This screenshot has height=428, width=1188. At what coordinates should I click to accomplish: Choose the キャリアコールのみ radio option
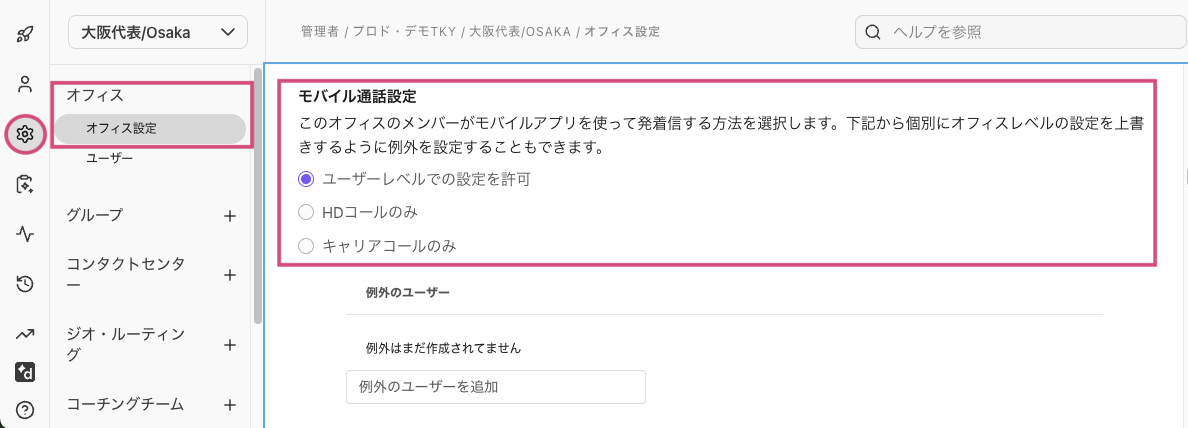click(305, 246)
